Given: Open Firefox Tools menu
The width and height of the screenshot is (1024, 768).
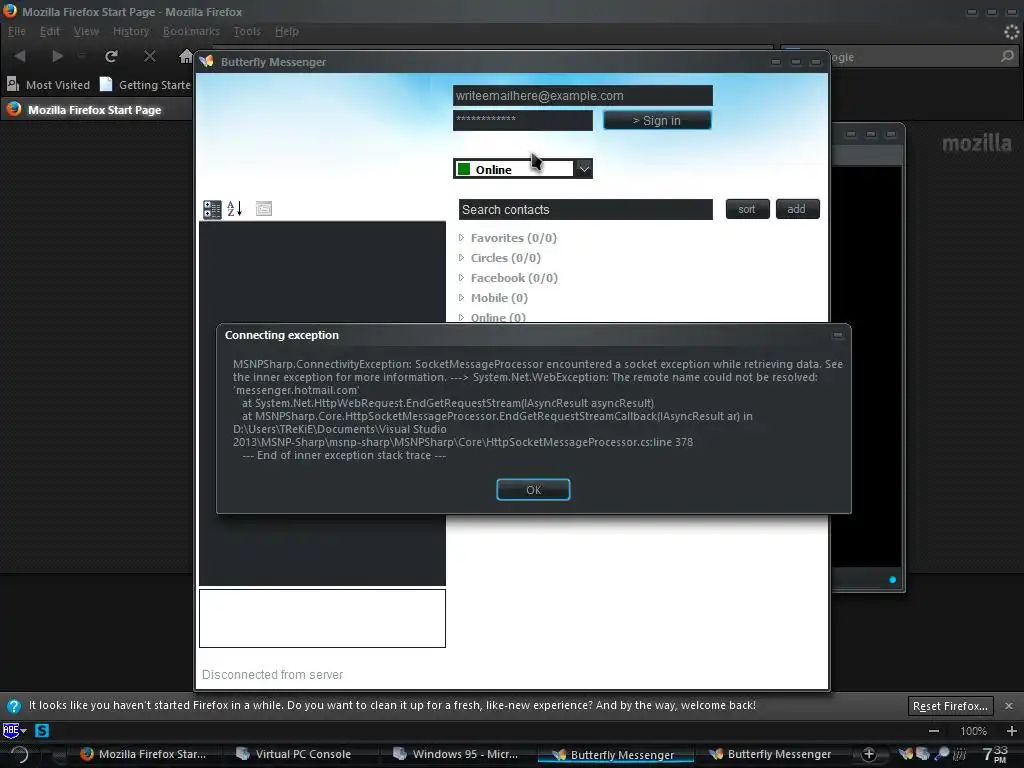Looking at the screenshot, I should (x=247, y=31).
